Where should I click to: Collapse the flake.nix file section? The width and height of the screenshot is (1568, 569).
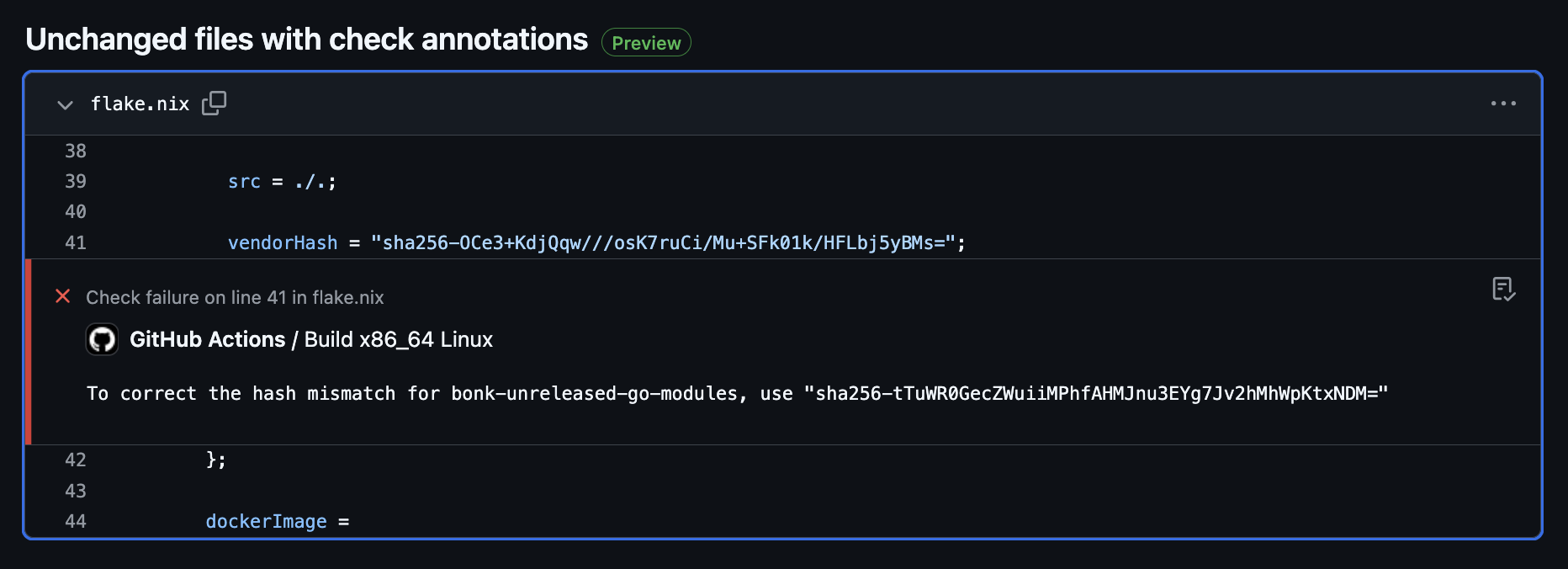point(65,105)
